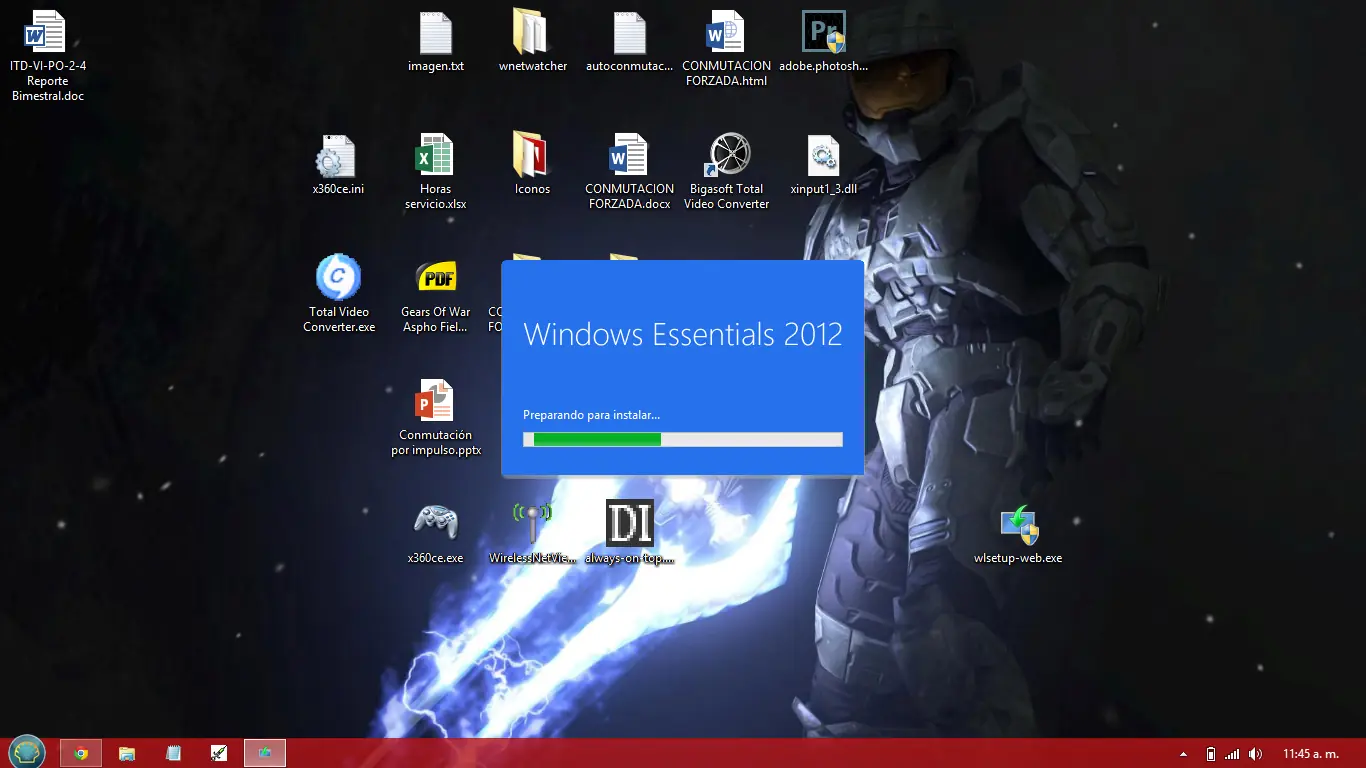1366x768 pixels.
Task: Select the adobe.photosh... Premiere-style icon
Action: point(824,42)
